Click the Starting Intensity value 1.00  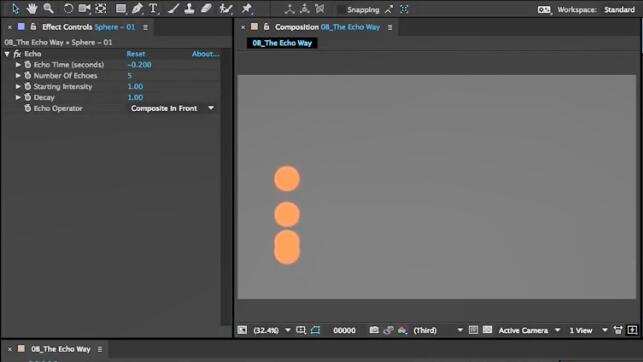[x=135, y=87]
